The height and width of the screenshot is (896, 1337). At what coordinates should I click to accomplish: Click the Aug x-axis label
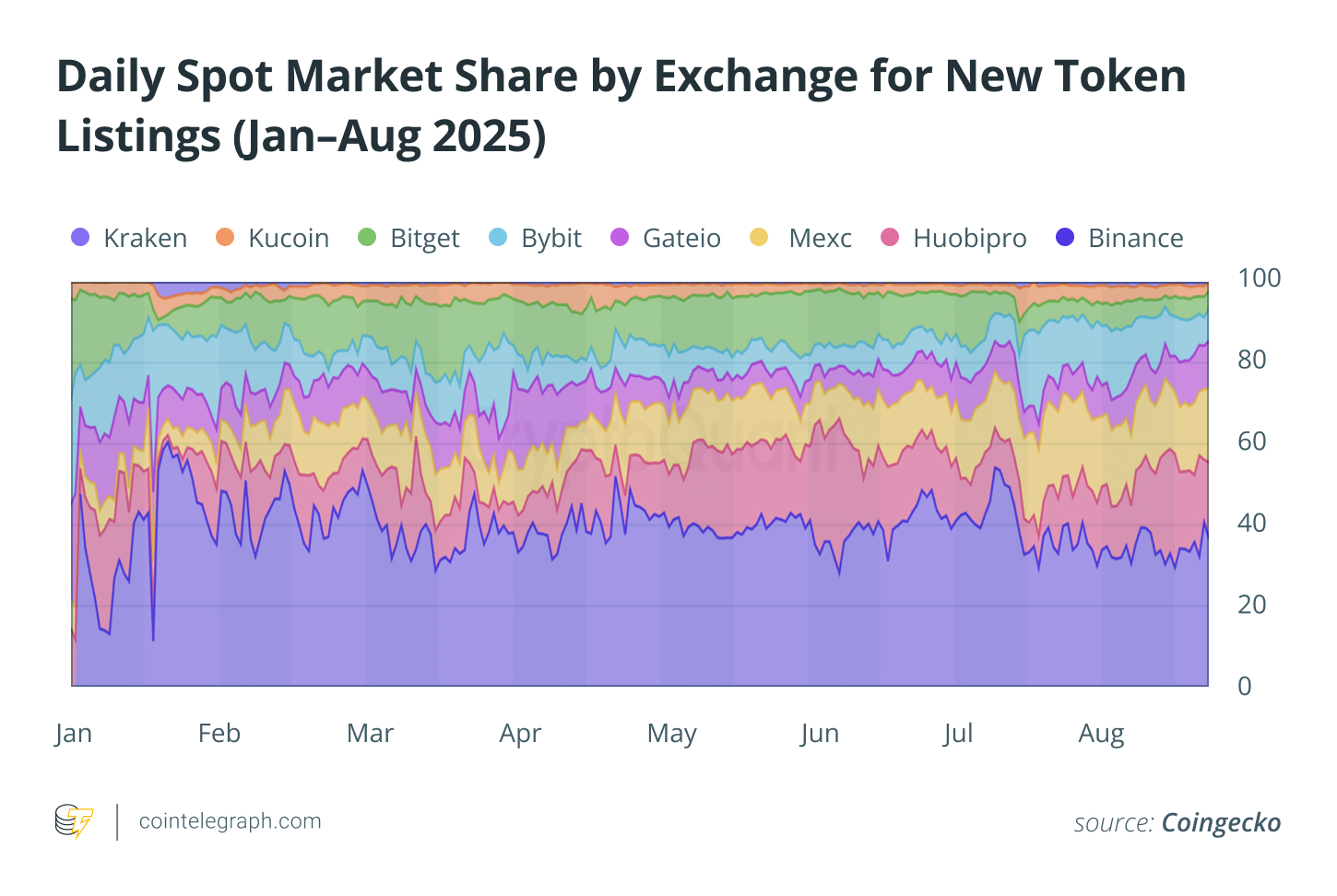pyautogui.click(x=1101, y=734)
